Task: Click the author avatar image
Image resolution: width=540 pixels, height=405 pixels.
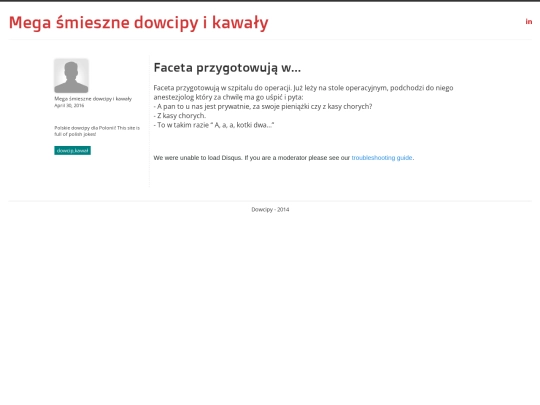Action: point(71,76)
